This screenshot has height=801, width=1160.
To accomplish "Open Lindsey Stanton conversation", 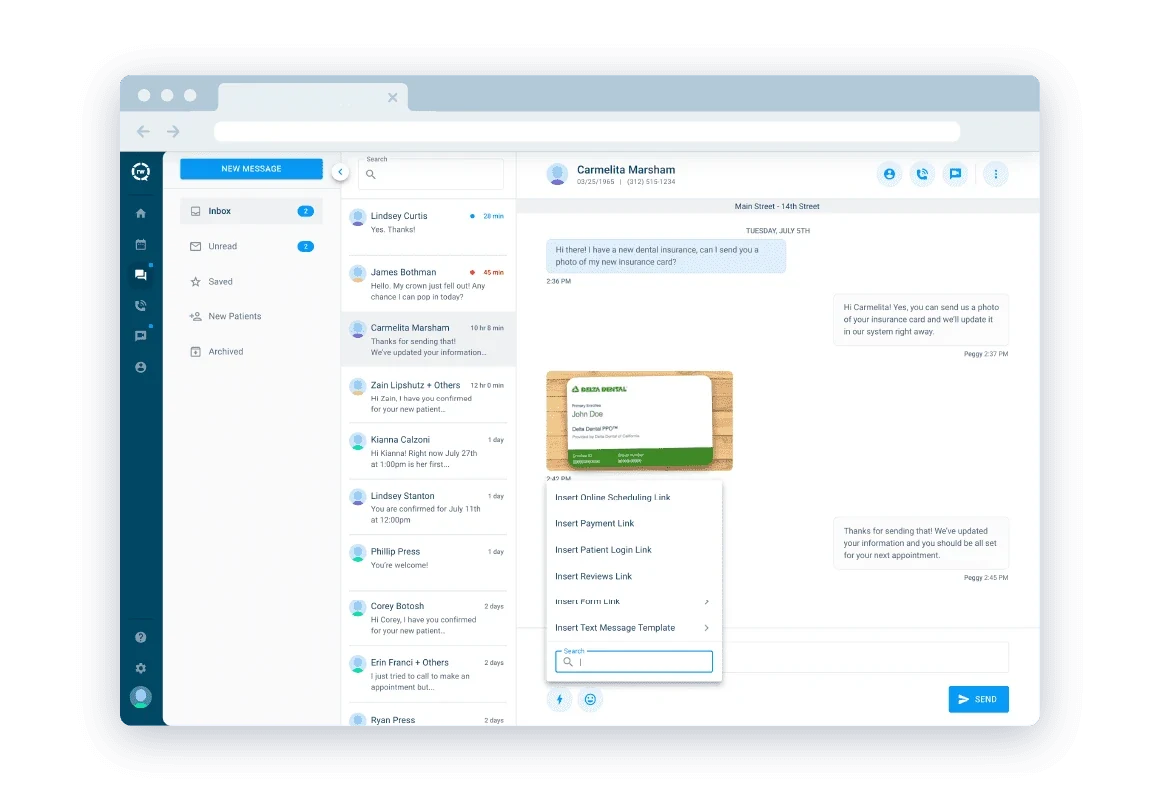I will click(428, 507).
